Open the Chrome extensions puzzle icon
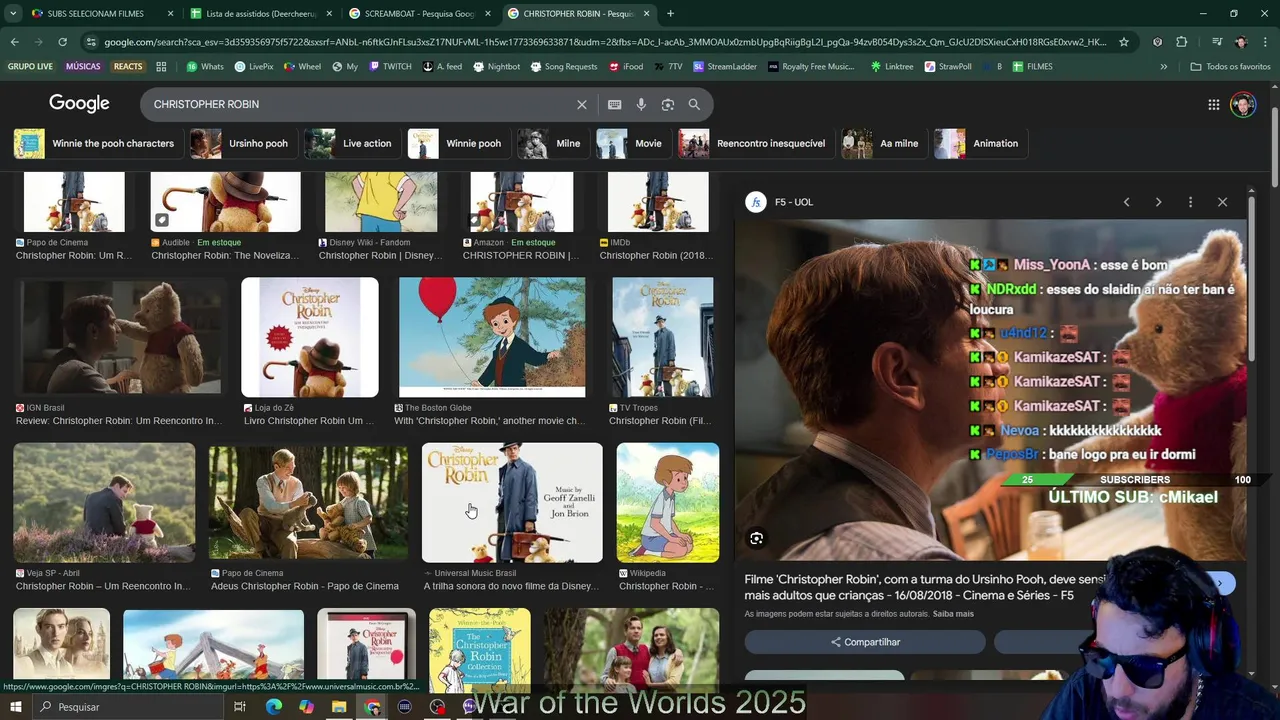 point(1182,42)
